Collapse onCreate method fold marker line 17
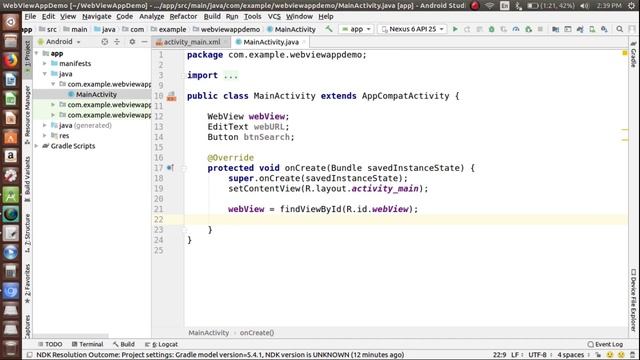Screen dimensions: 640x360 click(x=183, y=168)
